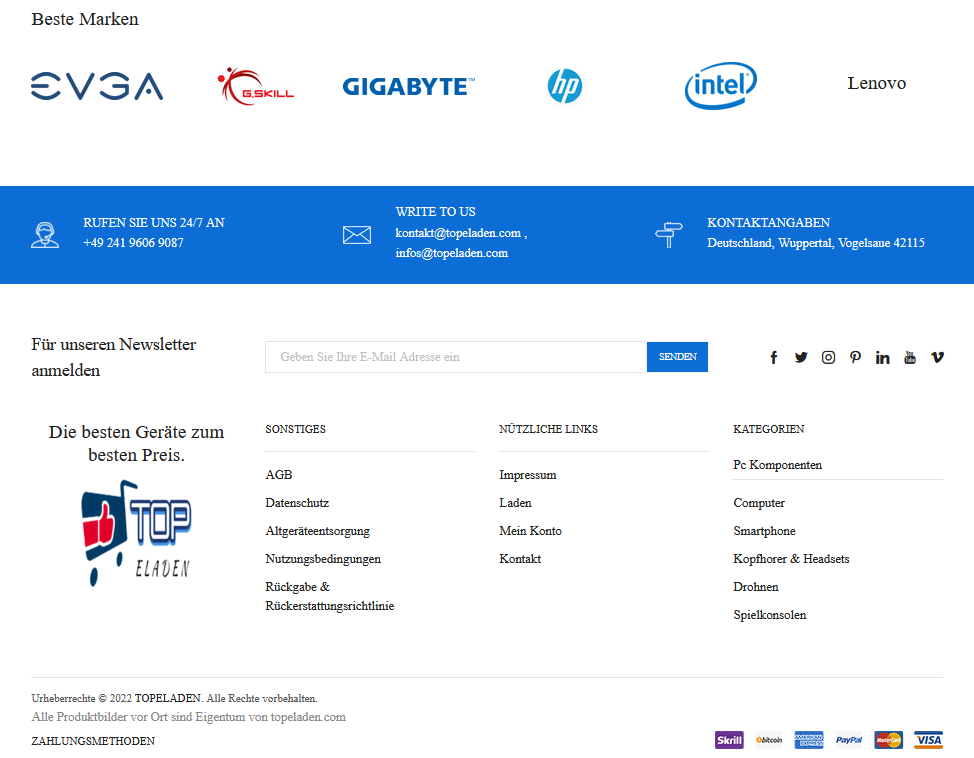Image resolution: width=974 pixels, height=758 pixels.
Task: Click the Intel brand logo
Action: point(721,86)
